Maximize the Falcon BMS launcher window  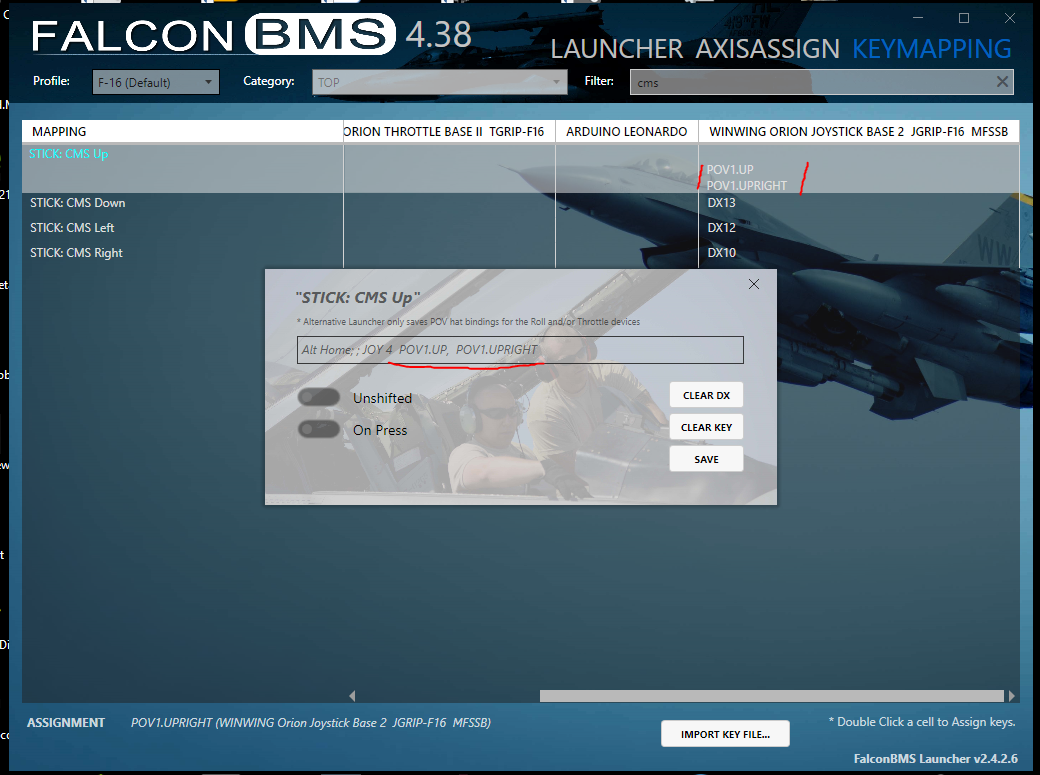point(964,18)
